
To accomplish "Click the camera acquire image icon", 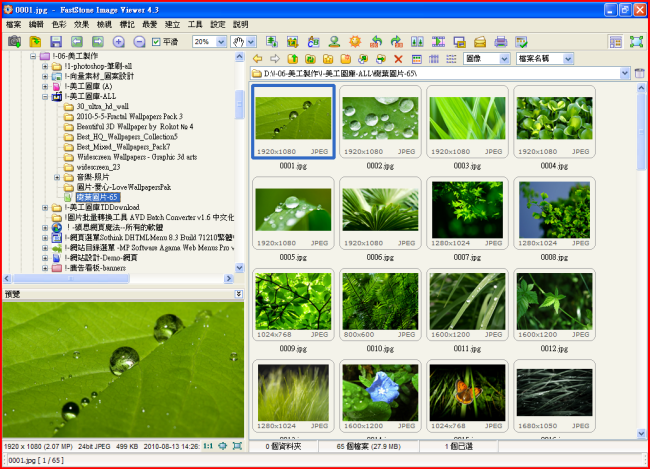I will (x=14, y=42).
